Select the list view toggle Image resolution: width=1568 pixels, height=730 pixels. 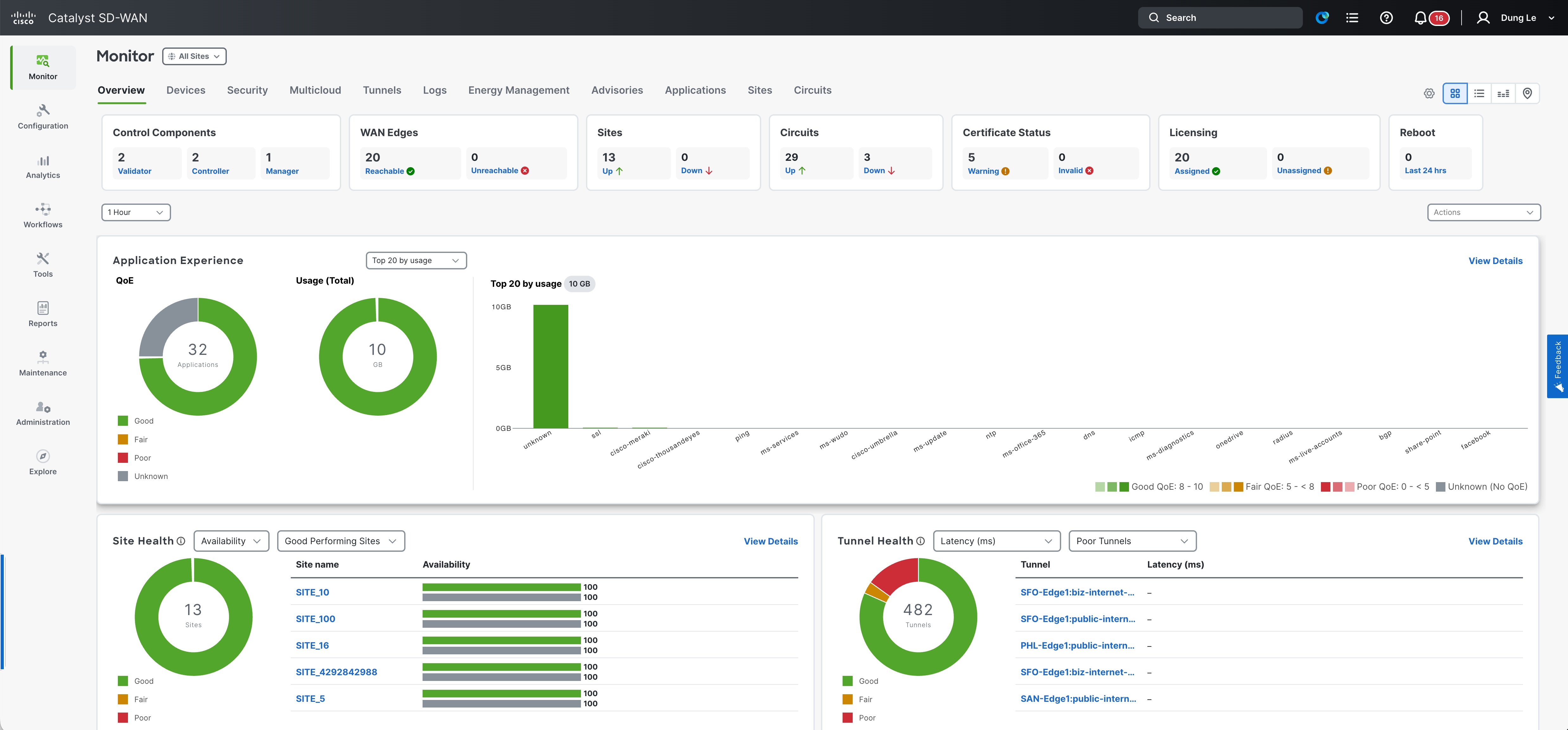[1479, 93]
